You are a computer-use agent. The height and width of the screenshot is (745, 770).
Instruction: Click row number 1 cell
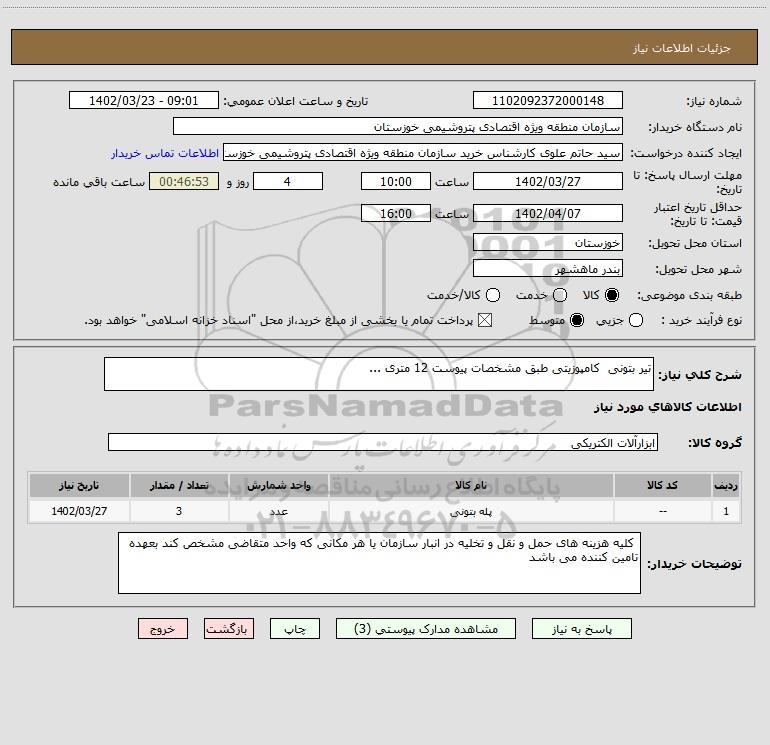(x=726, y=511)
